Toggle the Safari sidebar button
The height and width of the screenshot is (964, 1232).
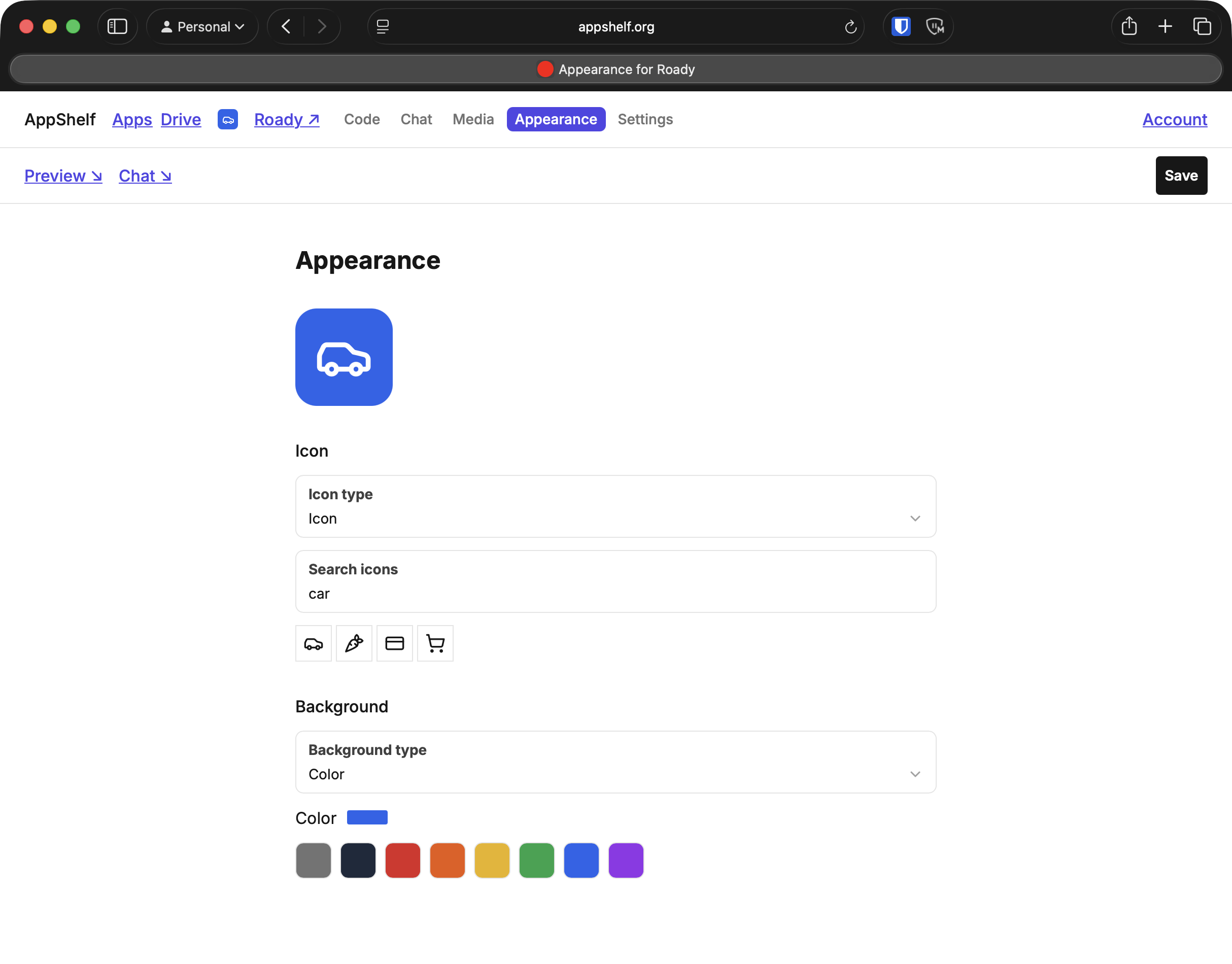click(x=117, y=26)
